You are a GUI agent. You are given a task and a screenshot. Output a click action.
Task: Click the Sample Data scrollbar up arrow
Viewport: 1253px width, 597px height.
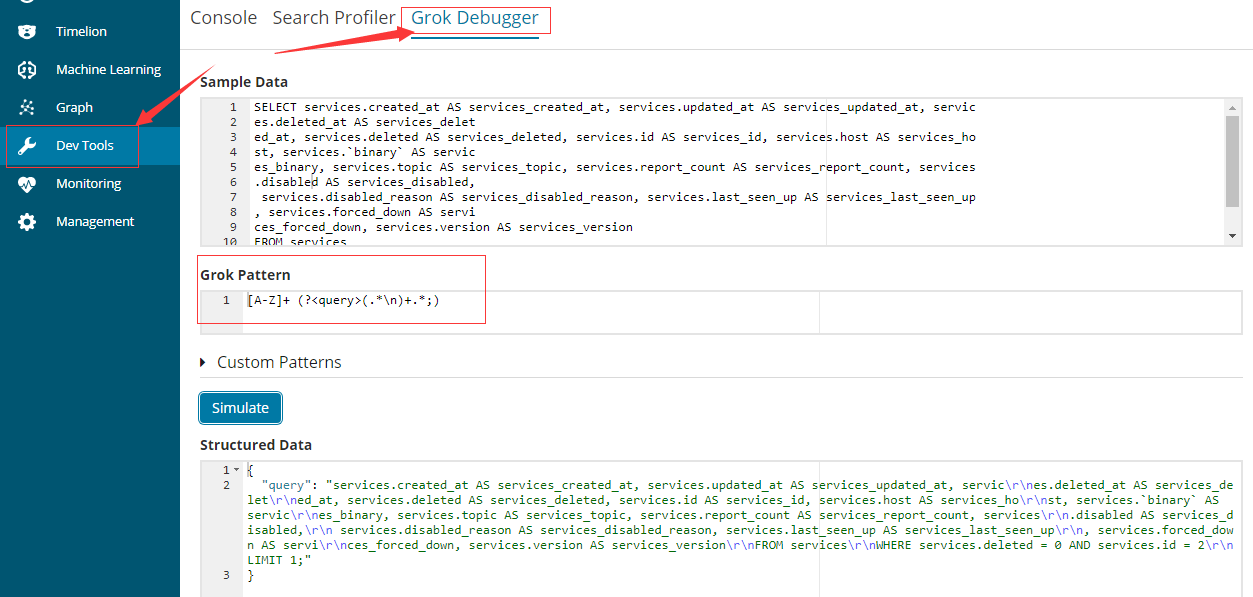(1232, 107)
